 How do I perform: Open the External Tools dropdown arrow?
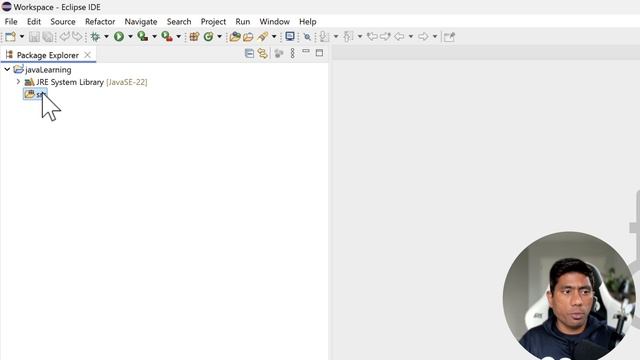(x=178, y=37)
